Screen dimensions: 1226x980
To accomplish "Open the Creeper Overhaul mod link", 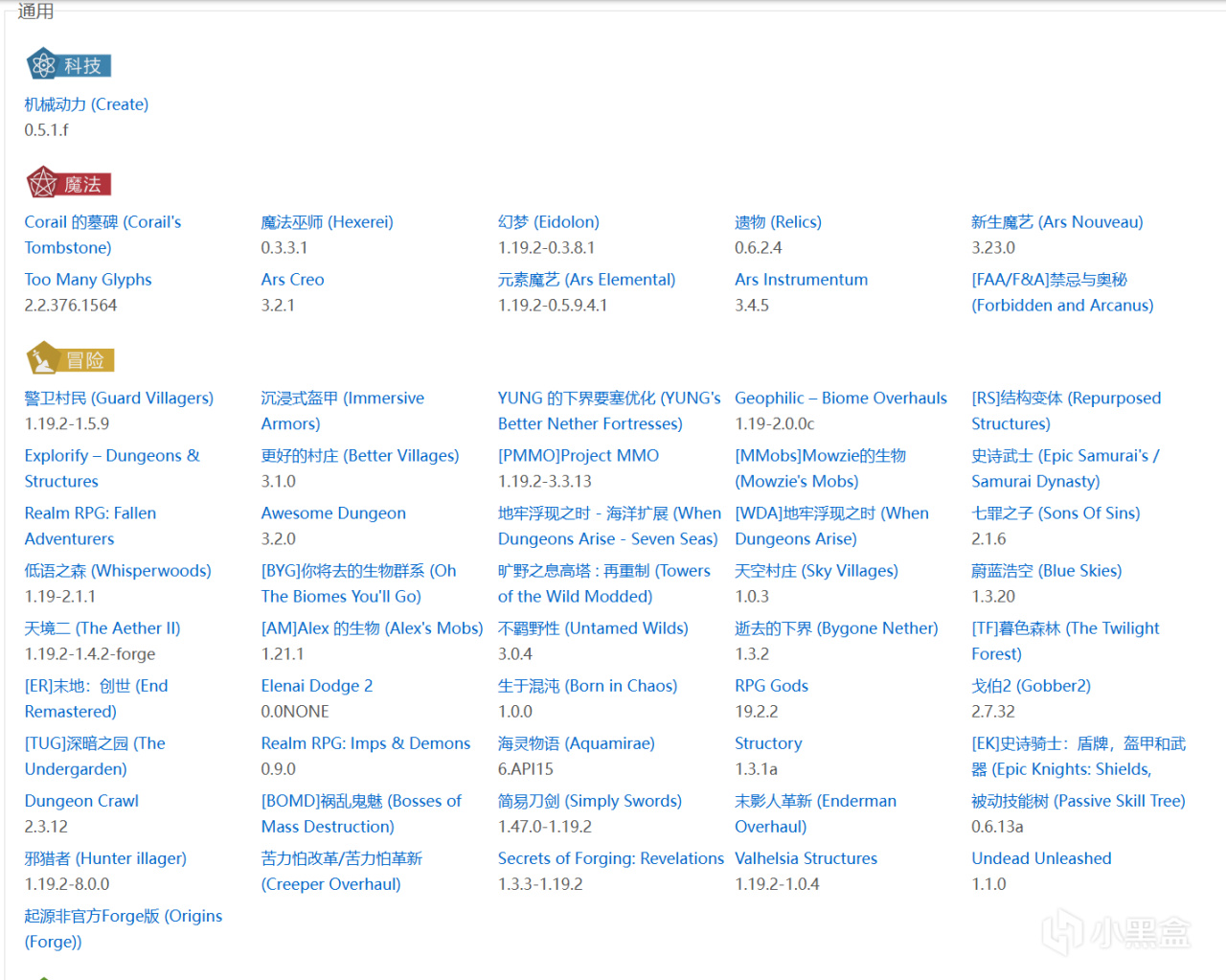I will [x=342, y=871].
